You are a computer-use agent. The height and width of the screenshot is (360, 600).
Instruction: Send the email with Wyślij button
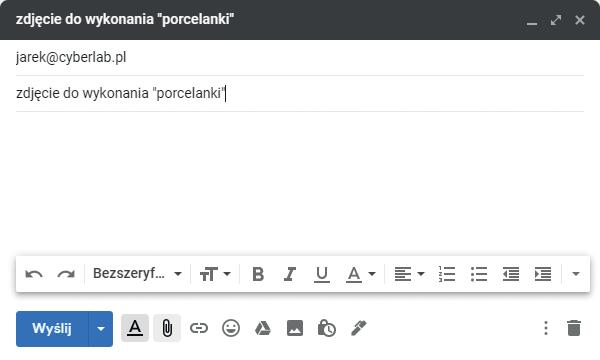tap(52, 329)
